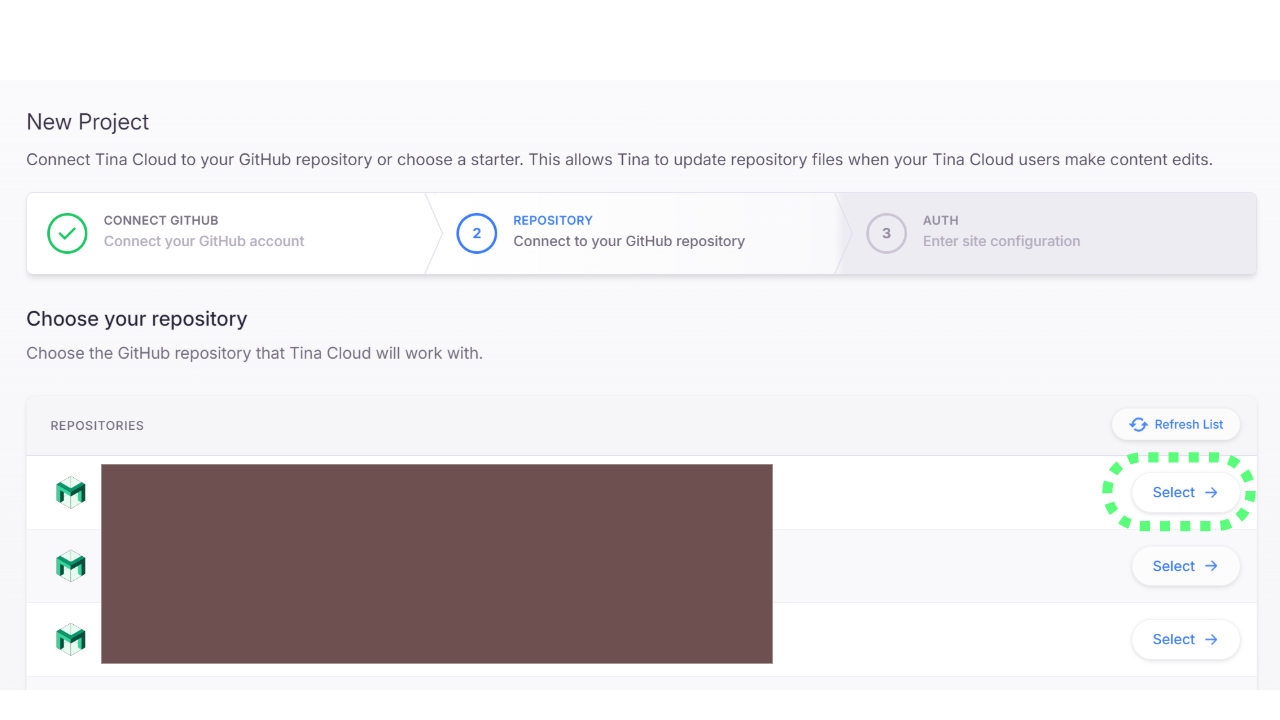Click the 'Choose the GitHub repository' description text
The image size is (1280, 720).
tap(255, 353)
